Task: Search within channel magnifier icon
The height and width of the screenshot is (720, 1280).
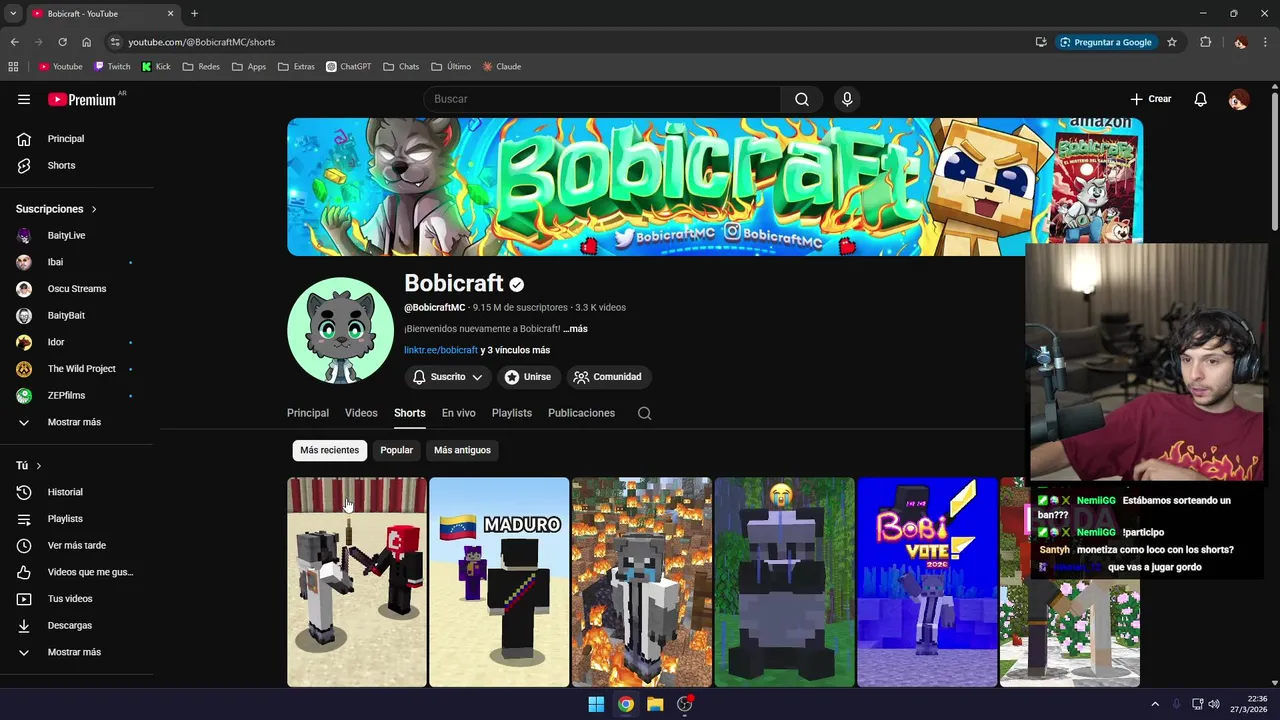Action: tap(644, 413)
